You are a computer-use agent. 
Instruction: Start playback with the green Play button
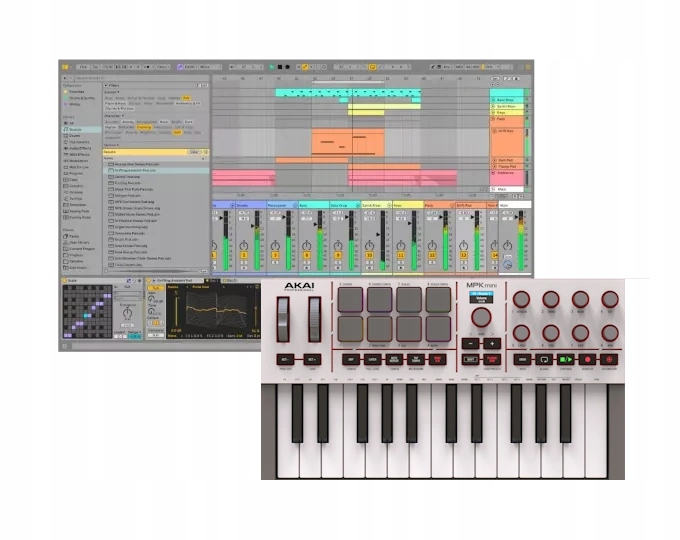click(272, 67)
